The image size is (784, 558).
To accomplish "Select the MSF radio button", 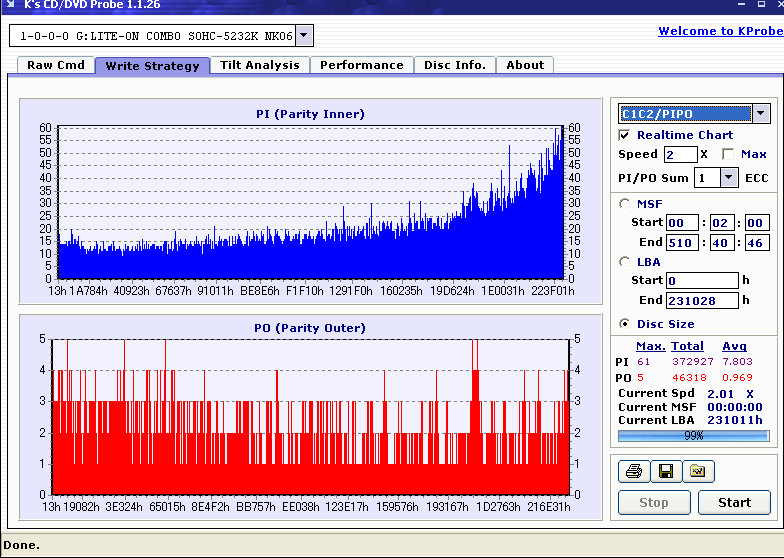I will pyautogui.click(x=625, y=204).
